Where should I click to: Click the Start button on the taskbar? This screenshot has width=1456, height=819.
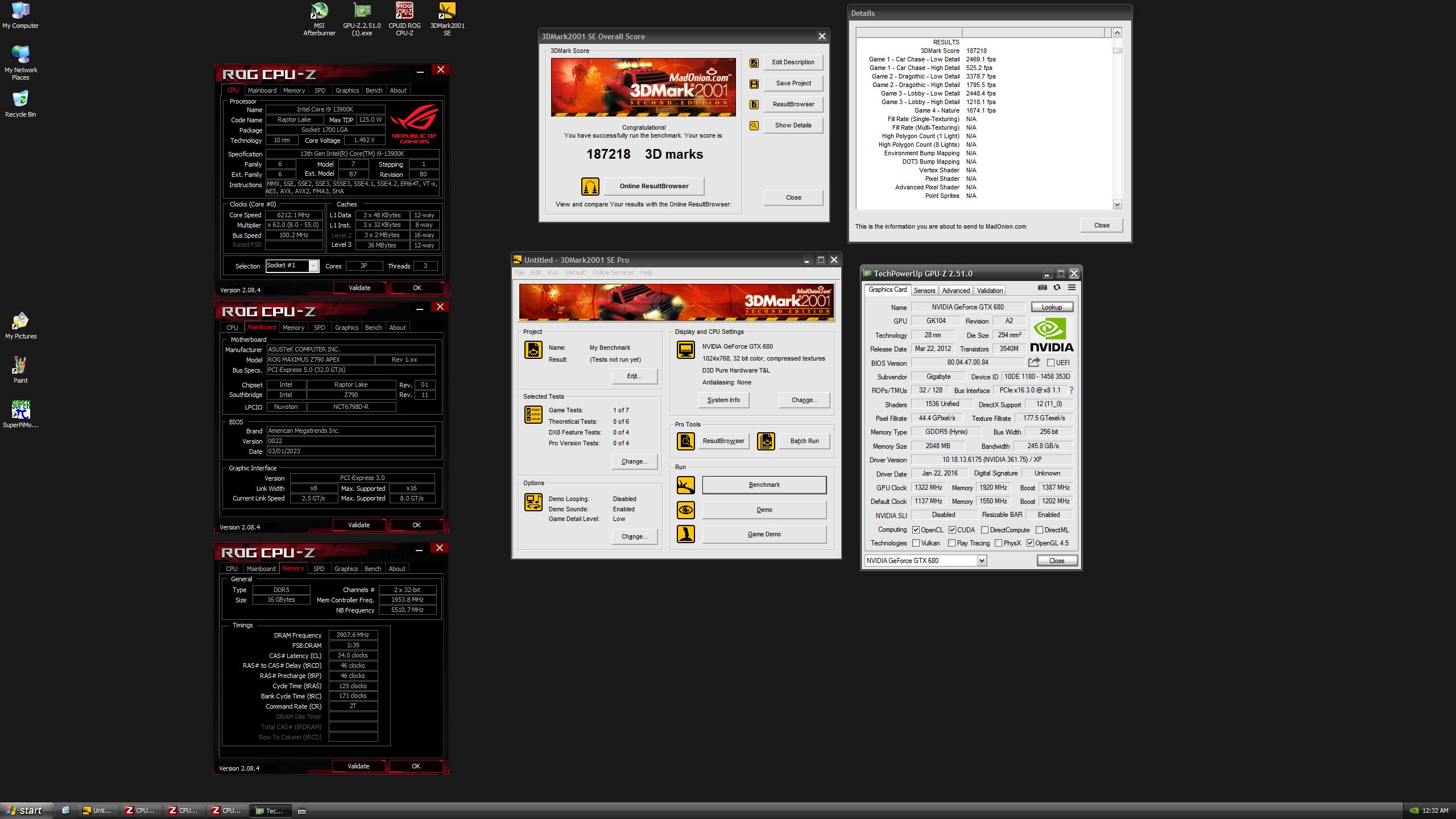pos(27,810)
